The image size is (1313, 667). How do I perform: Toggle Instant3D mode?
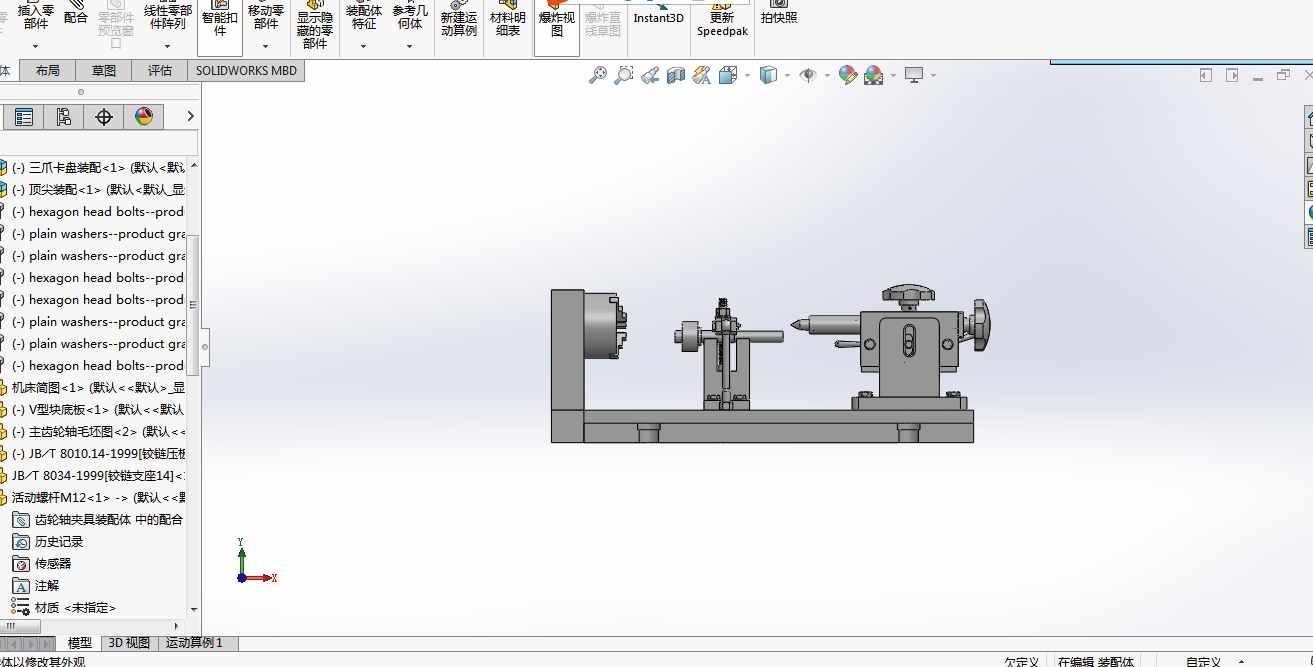(x=658, y=14)
